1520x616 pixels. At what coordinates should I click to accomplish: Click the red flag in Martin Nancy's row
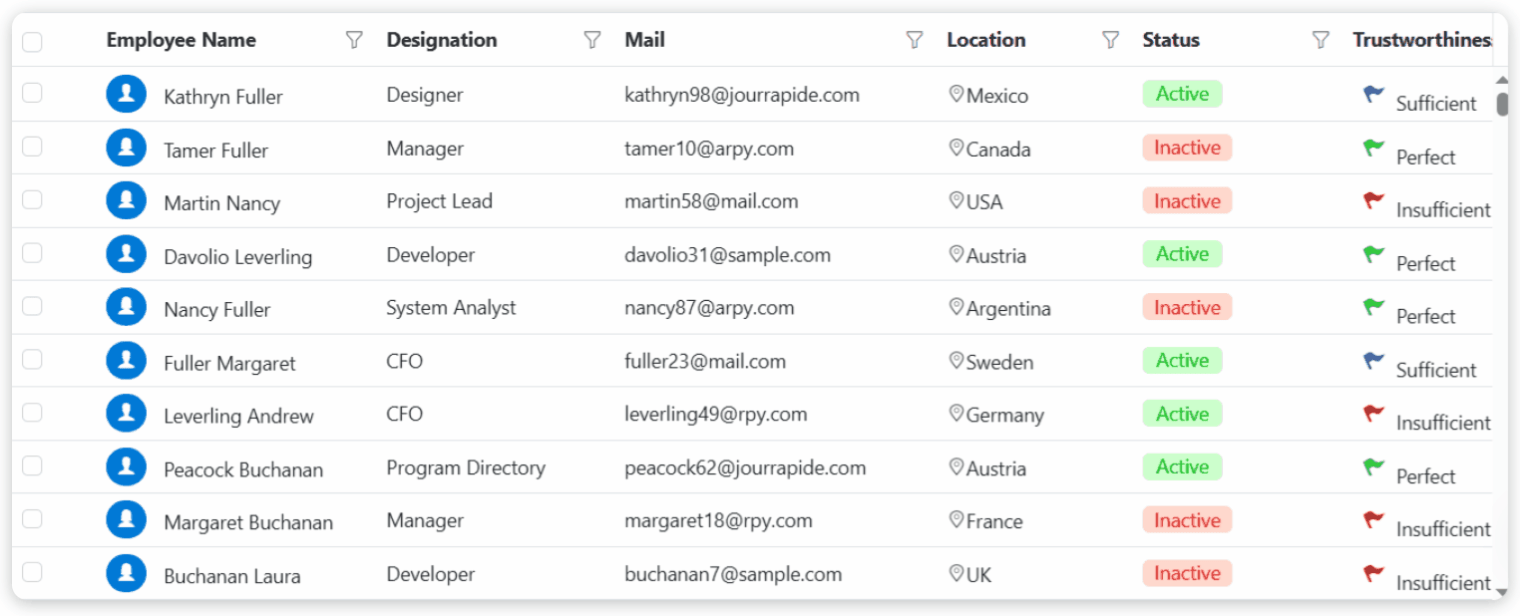[x=1373, y=201]
